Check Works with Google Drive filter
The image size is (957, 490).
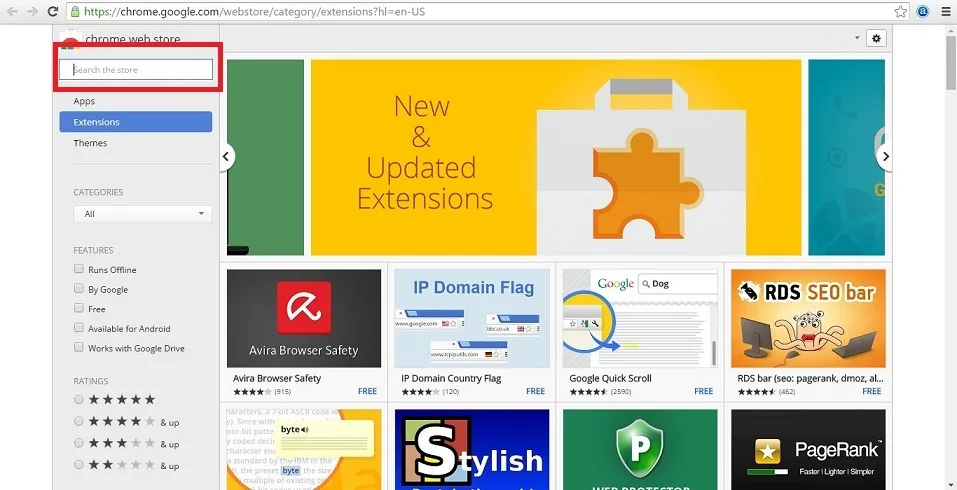(x=79, y=347)
